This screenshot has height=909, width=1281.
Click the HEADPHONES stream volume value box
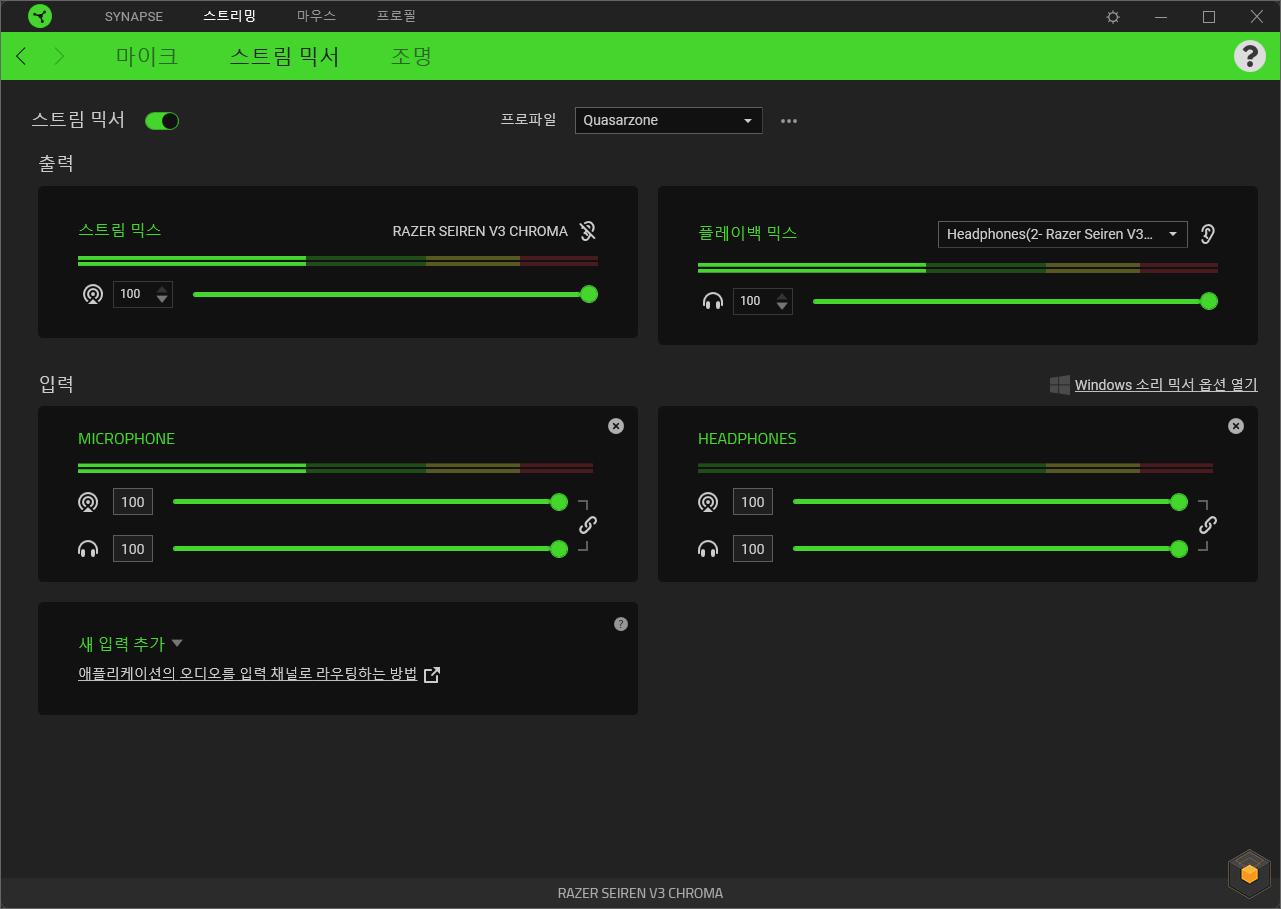tap(753, 502)
